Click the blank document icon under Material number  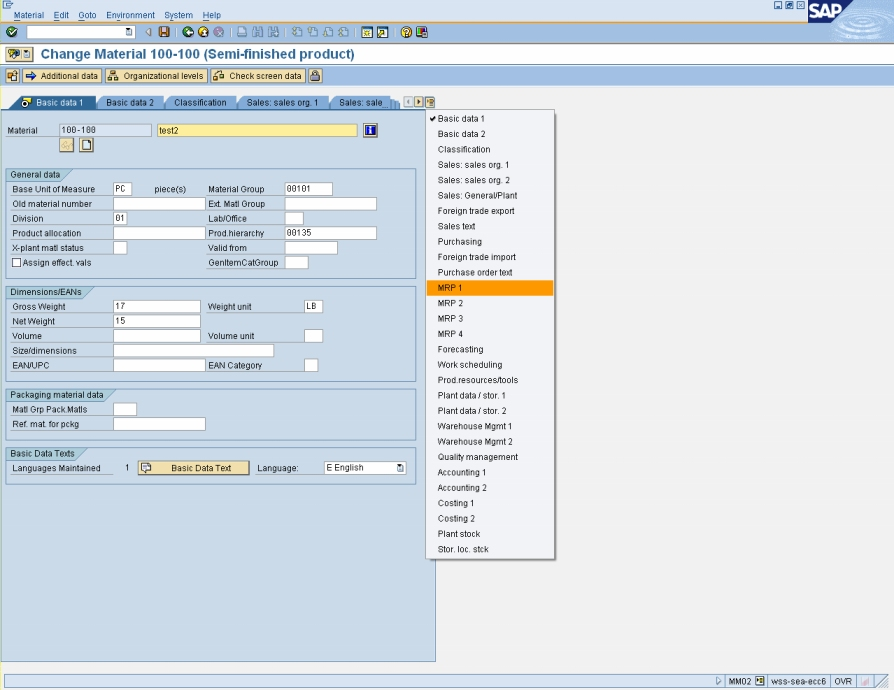86,145
